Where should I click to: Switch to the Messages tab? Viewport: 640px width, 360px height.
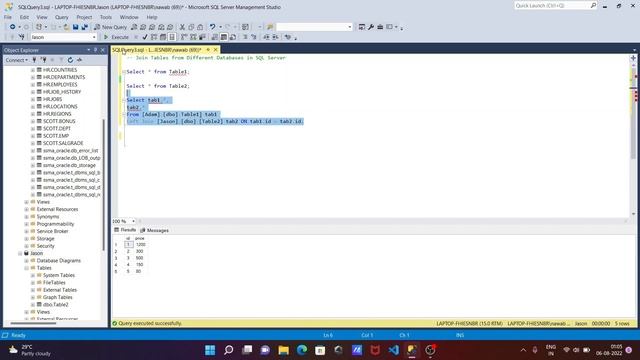click(154, 230)
